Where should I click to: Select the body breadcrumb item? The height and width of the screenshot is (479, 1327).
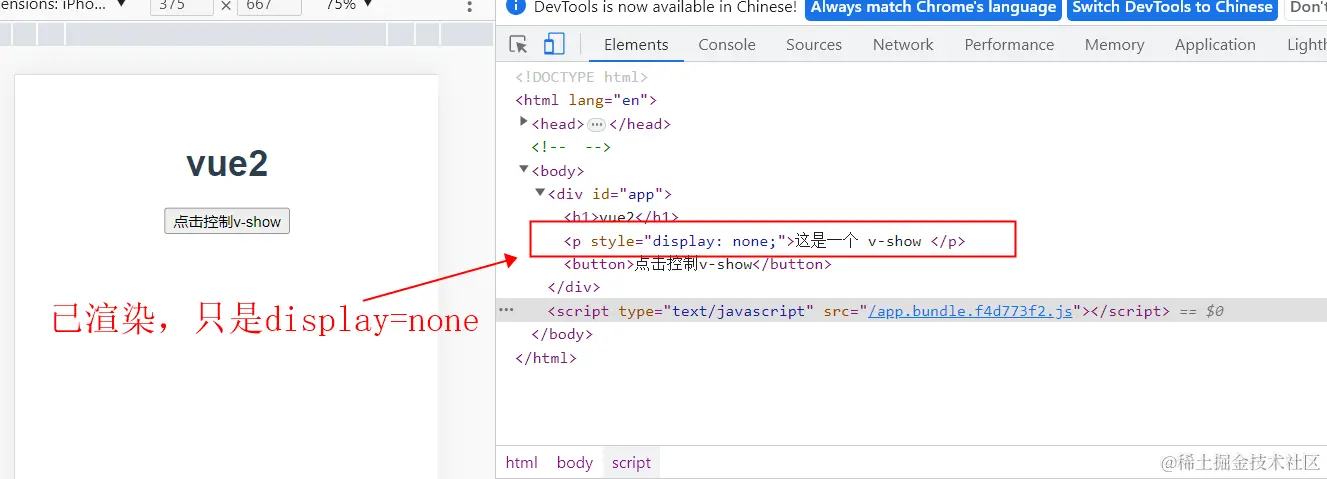point(575,462)
